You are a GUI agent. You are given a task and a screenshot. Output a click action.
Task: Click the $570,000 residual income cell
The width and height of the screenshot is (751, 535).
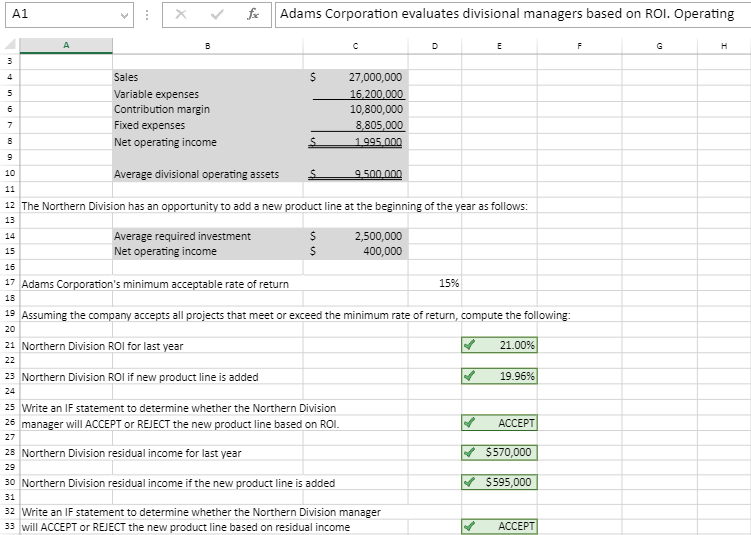(499, 452)
